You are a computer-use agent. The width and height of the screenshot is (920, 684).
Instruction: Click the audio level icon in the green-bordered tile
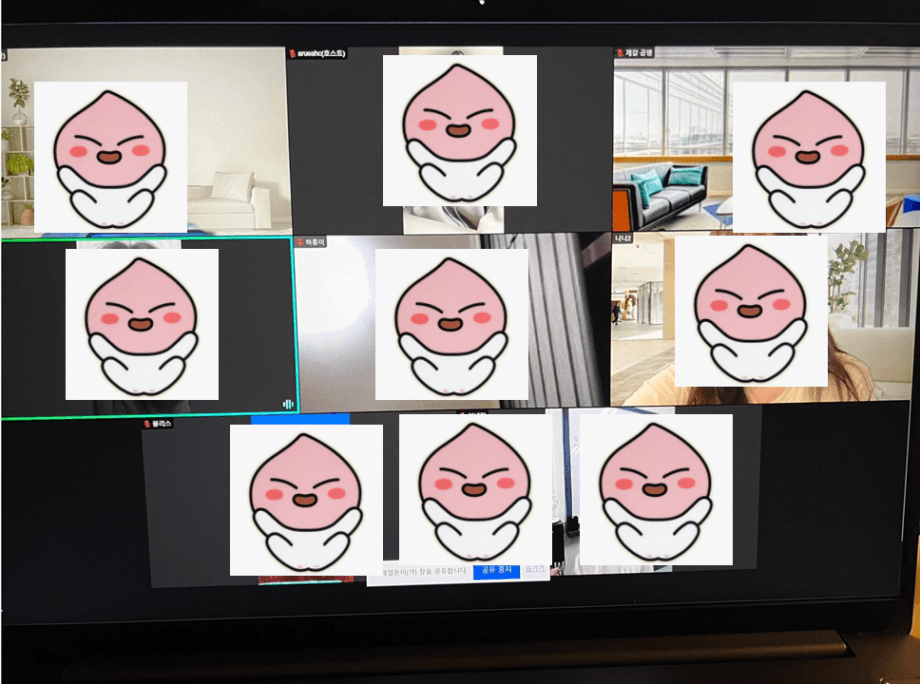(x=288, y=404)
